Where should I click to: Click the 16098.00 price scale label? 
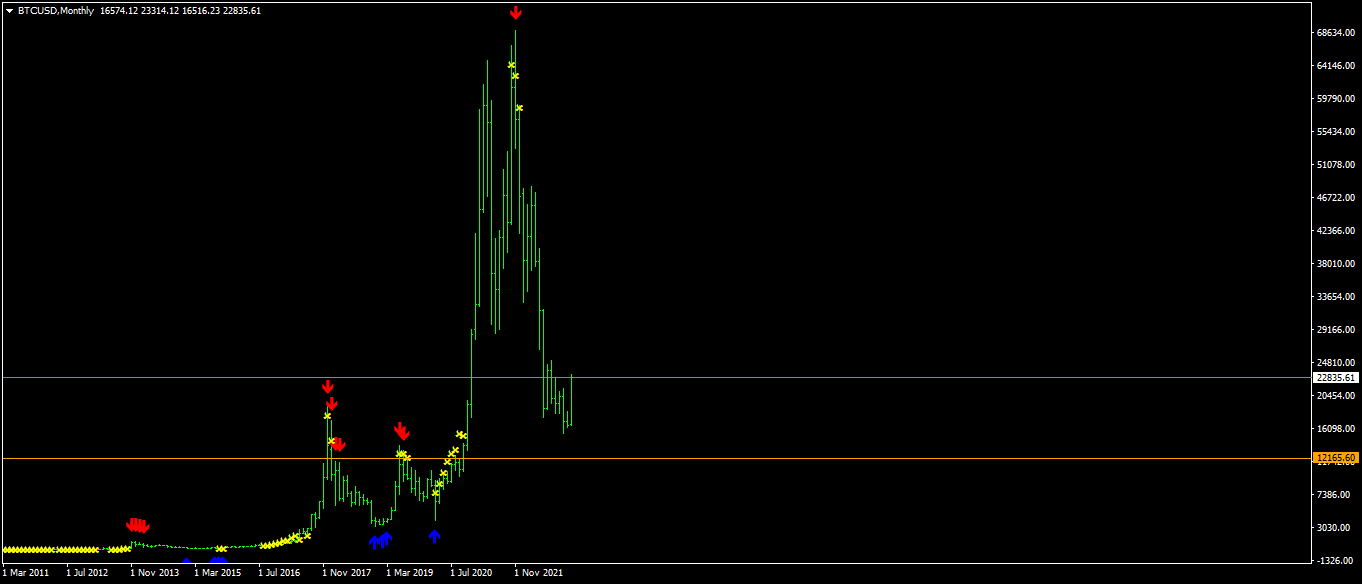[x=1336, y=429]
